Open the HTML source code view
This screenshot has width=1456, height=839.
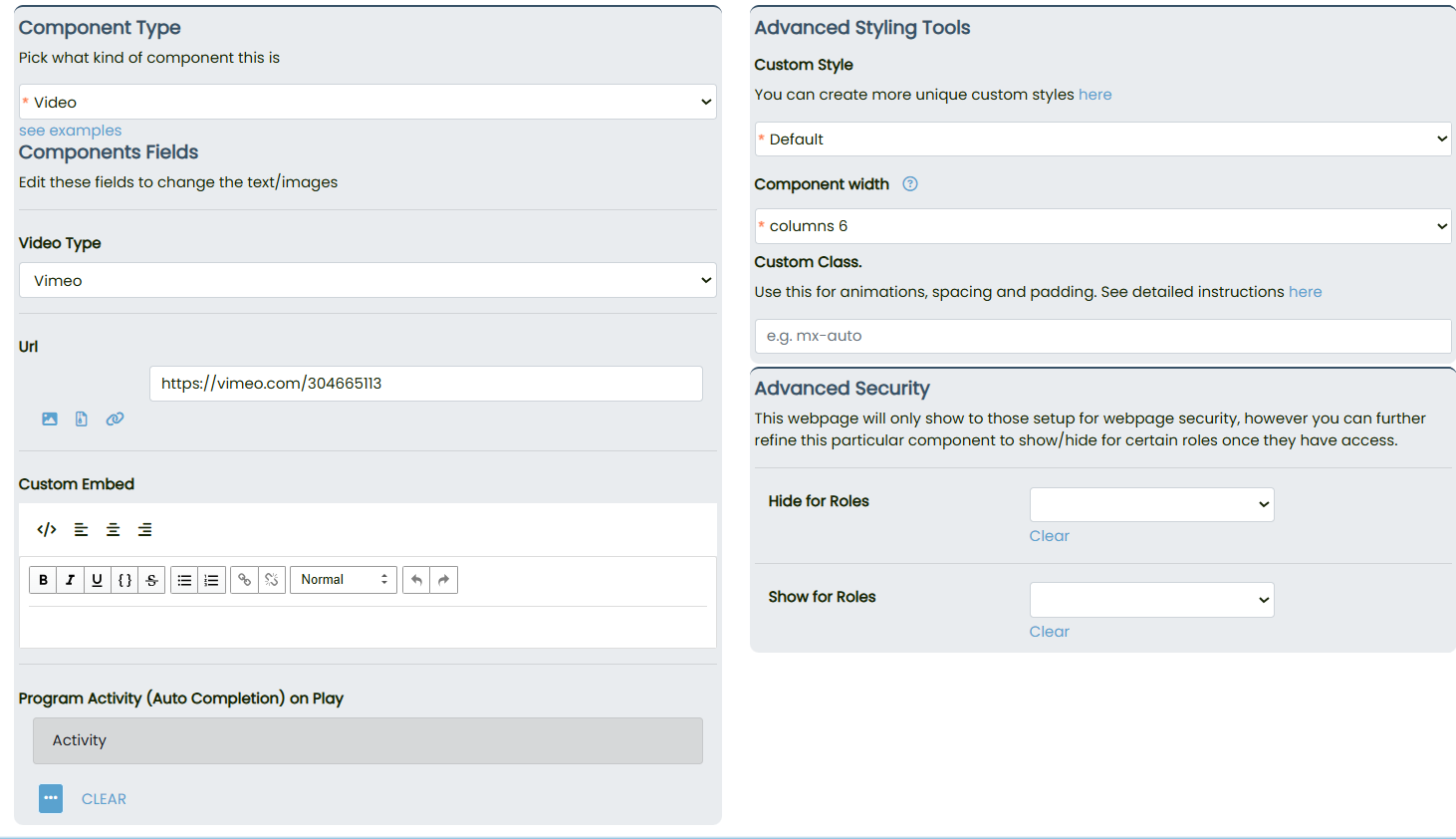[46, 530]
